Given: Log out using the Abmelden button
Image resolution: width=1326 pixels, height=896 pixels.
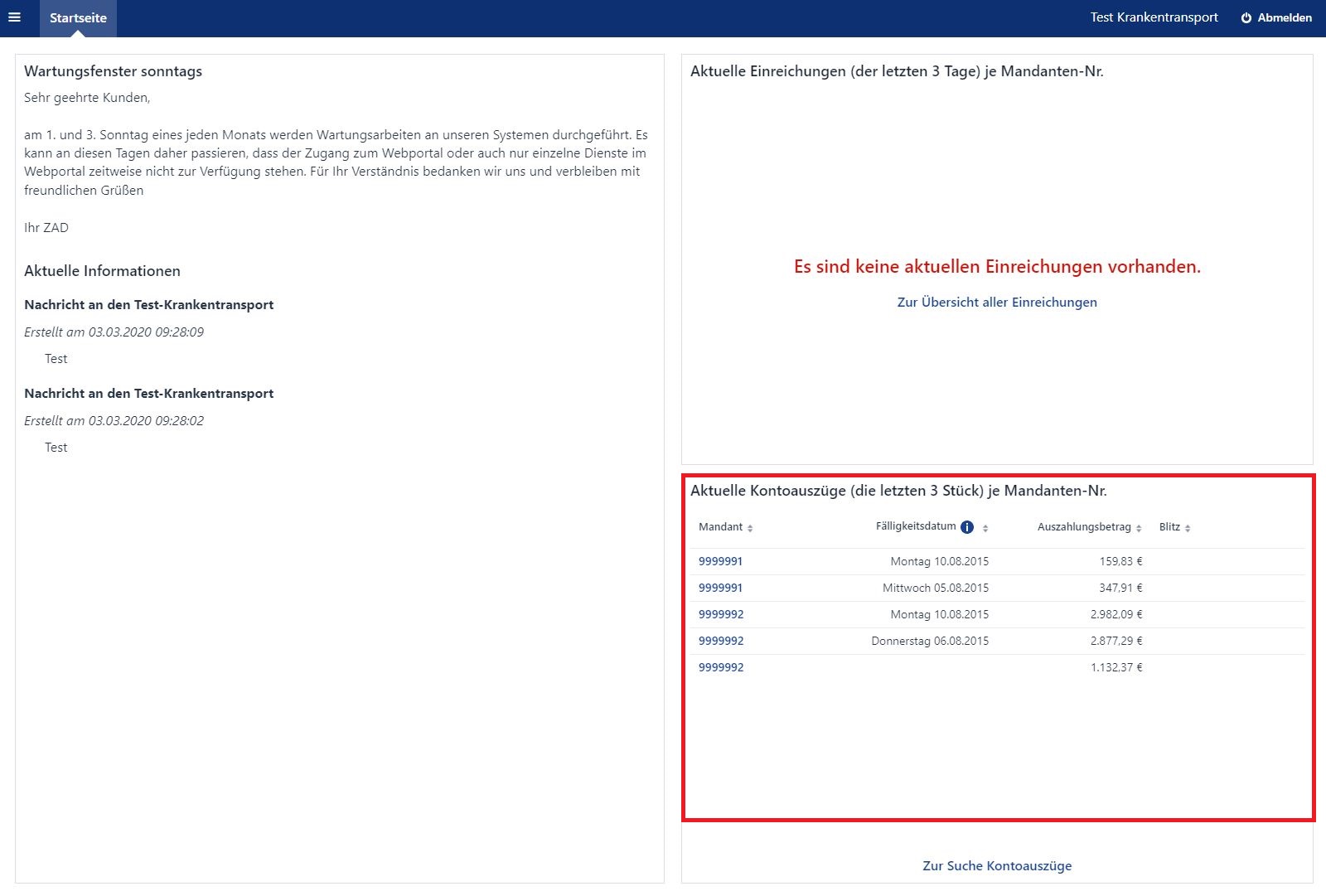Looking at the screenshot, I should pyautogui.click(x=1276, y=17).
